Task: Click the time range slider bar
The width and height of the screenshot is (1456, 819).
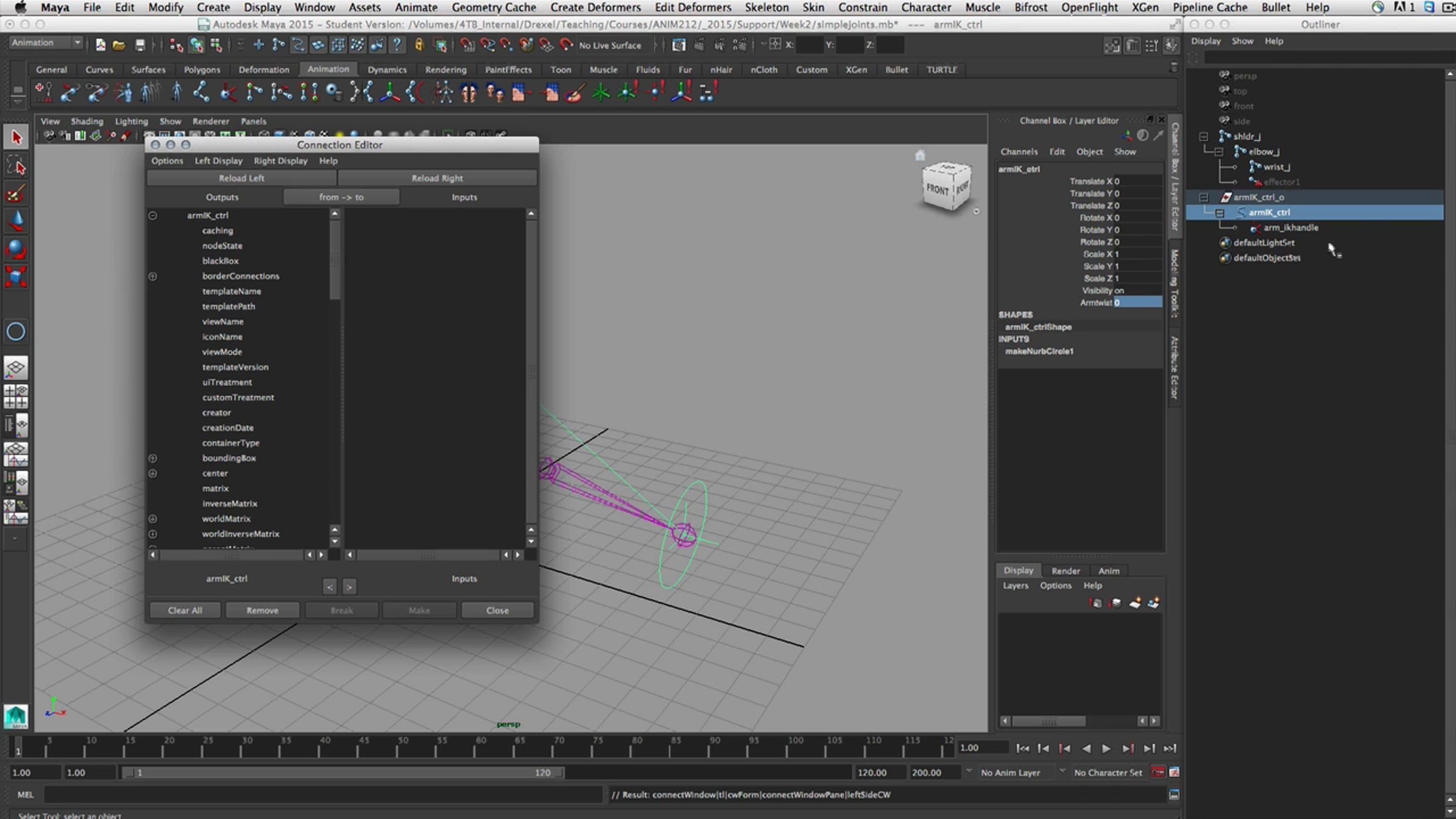Action: click(x=343, y=772)
